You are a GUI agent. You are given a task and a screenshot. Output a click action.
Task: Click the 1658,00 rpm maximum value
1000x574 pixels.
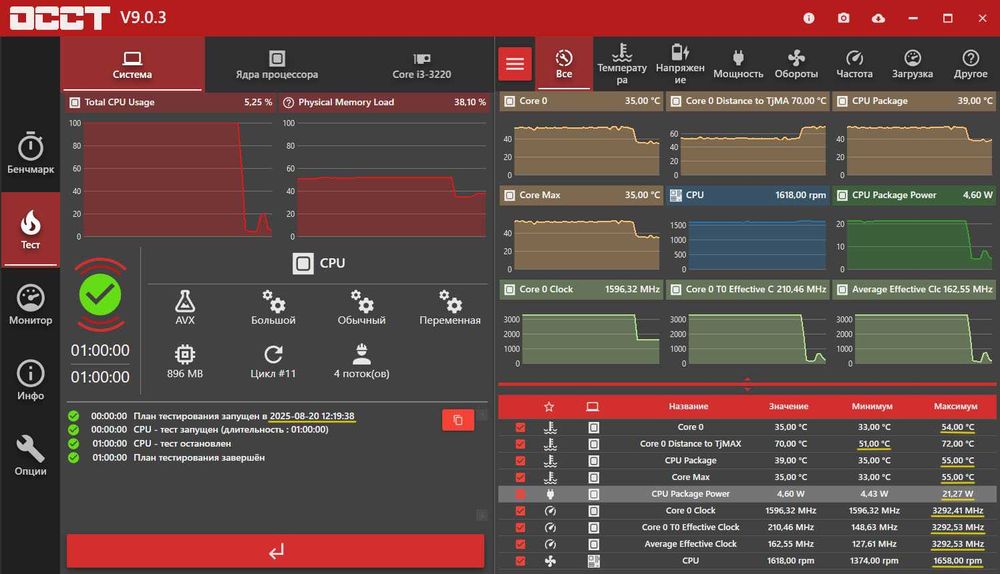(x=957, y=561)
